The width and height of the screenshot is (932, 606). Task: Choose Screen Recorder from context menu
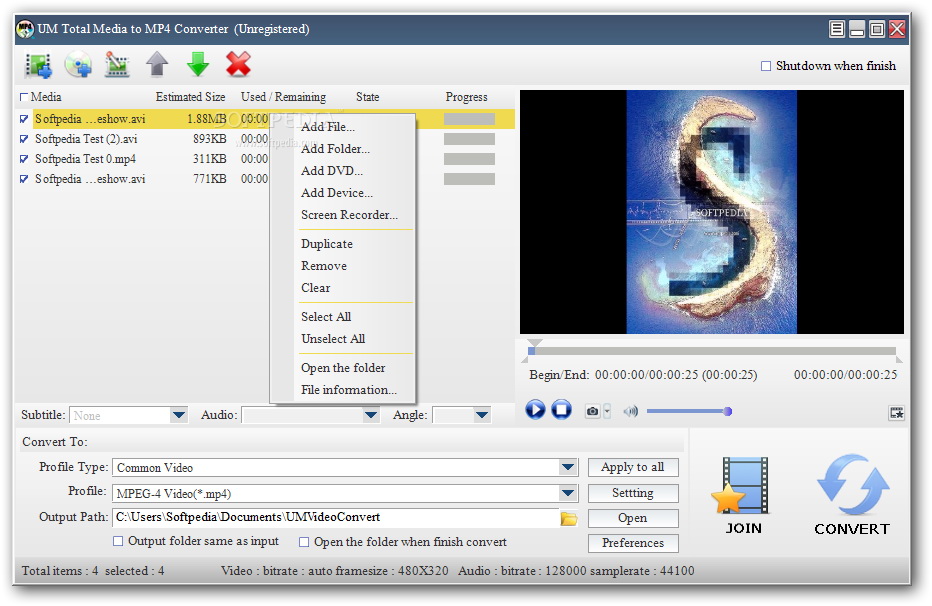[x=349, y=215]
